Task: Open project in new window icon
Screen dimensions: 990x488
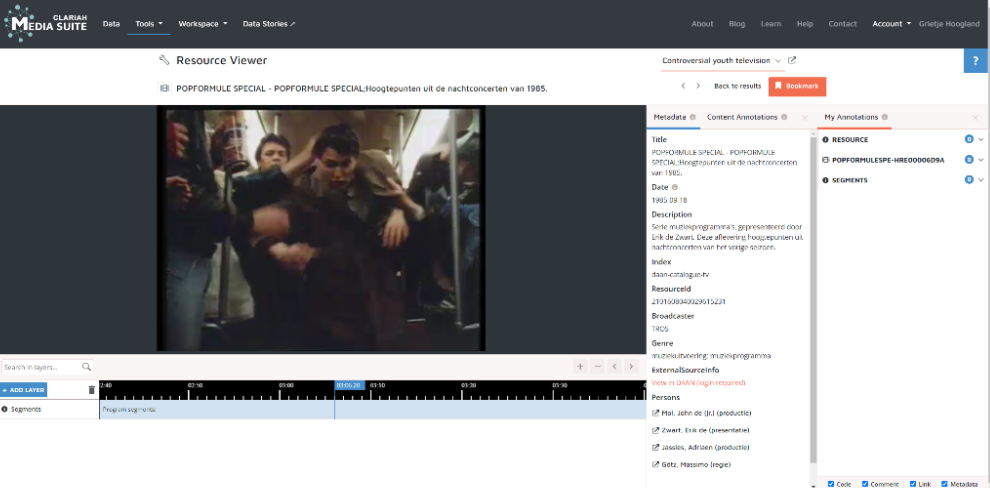Action: 792,61
